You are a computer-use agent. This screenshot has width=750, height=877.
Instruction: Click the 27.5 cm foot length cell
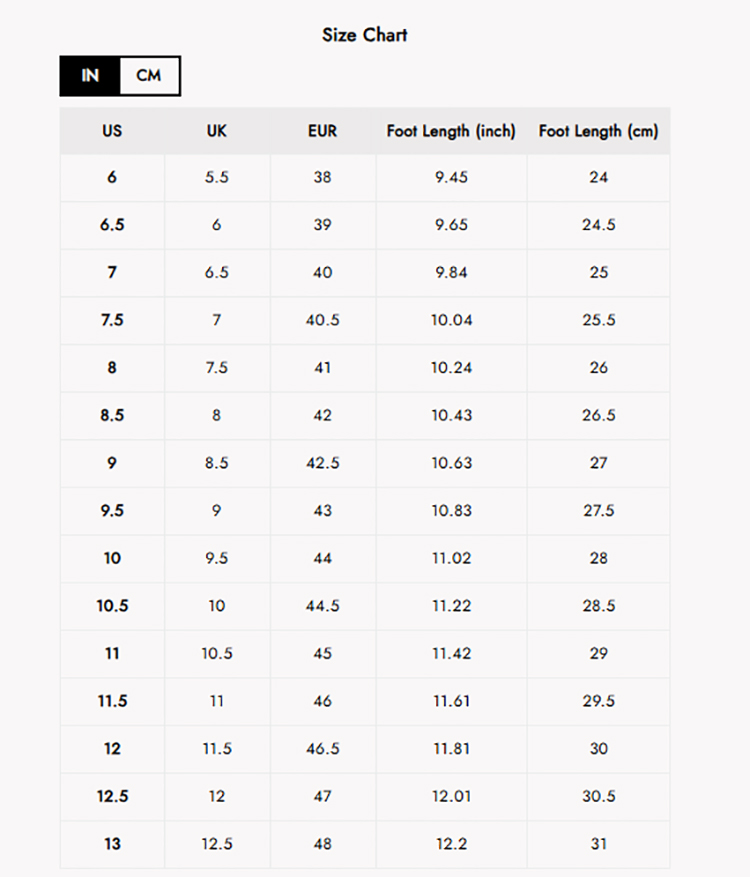(598, 511)
